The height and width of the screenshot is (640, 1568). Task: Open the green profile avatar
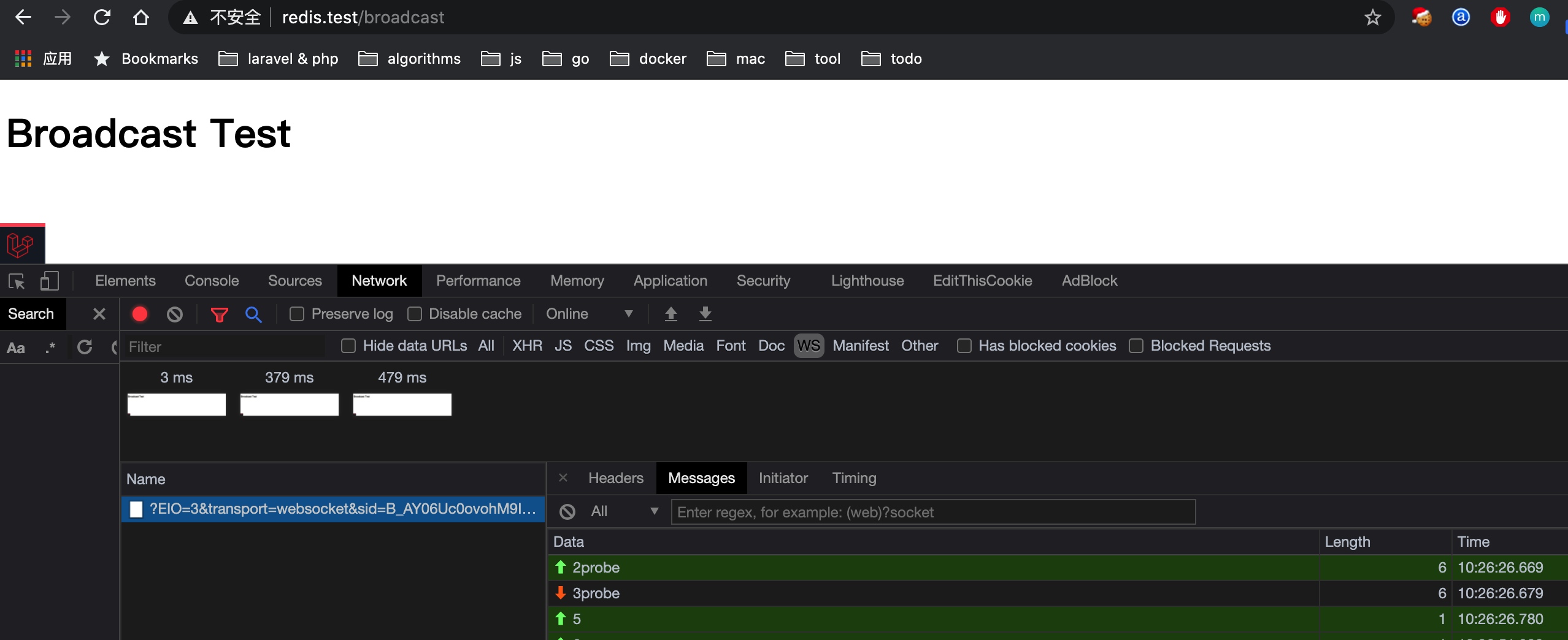pyautogui.click(x=1540, y=17)
